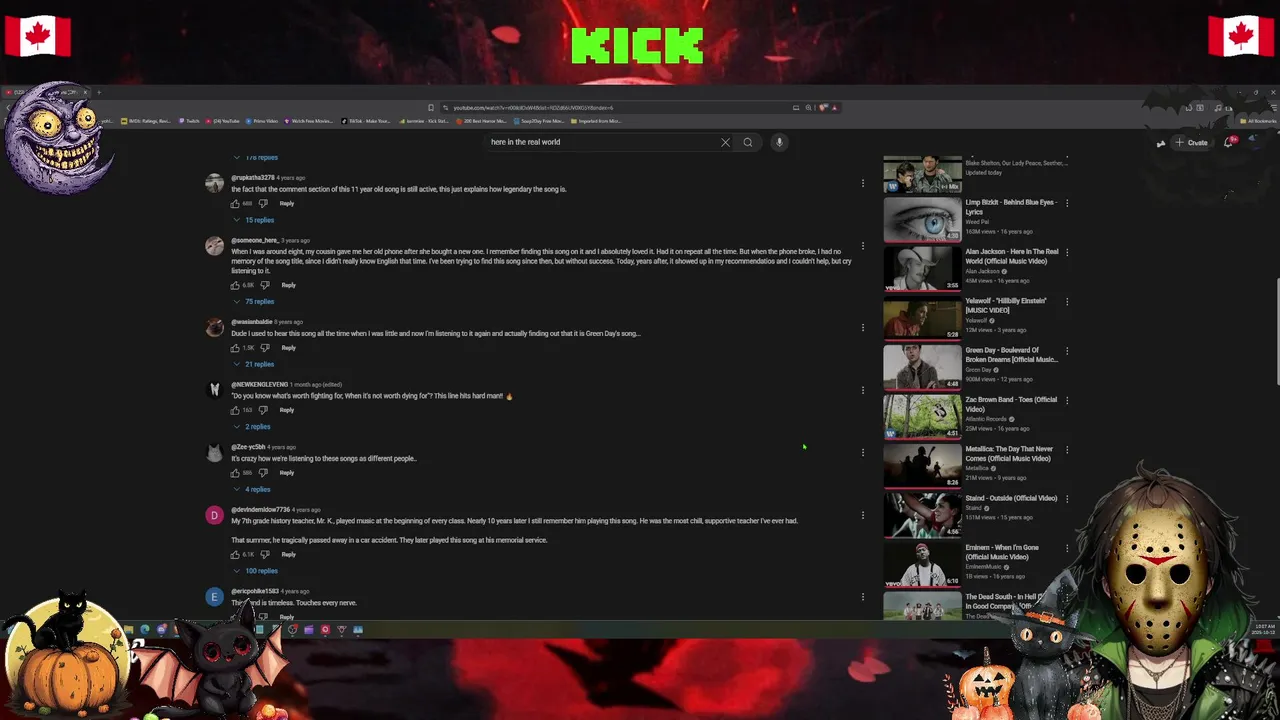Expand the 2 replies thread
The height and width of the screenshot is (720, 1280).
[252, 427]
